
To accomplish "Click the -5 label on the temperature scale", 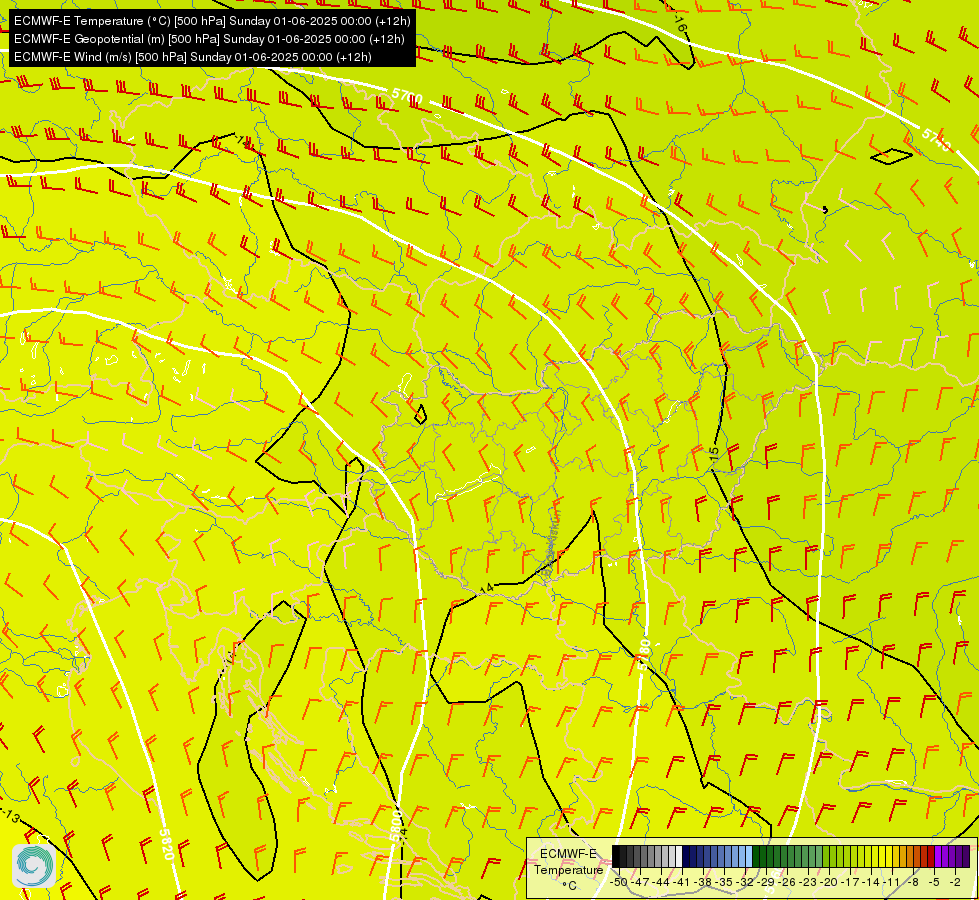I will click(934, 882).
